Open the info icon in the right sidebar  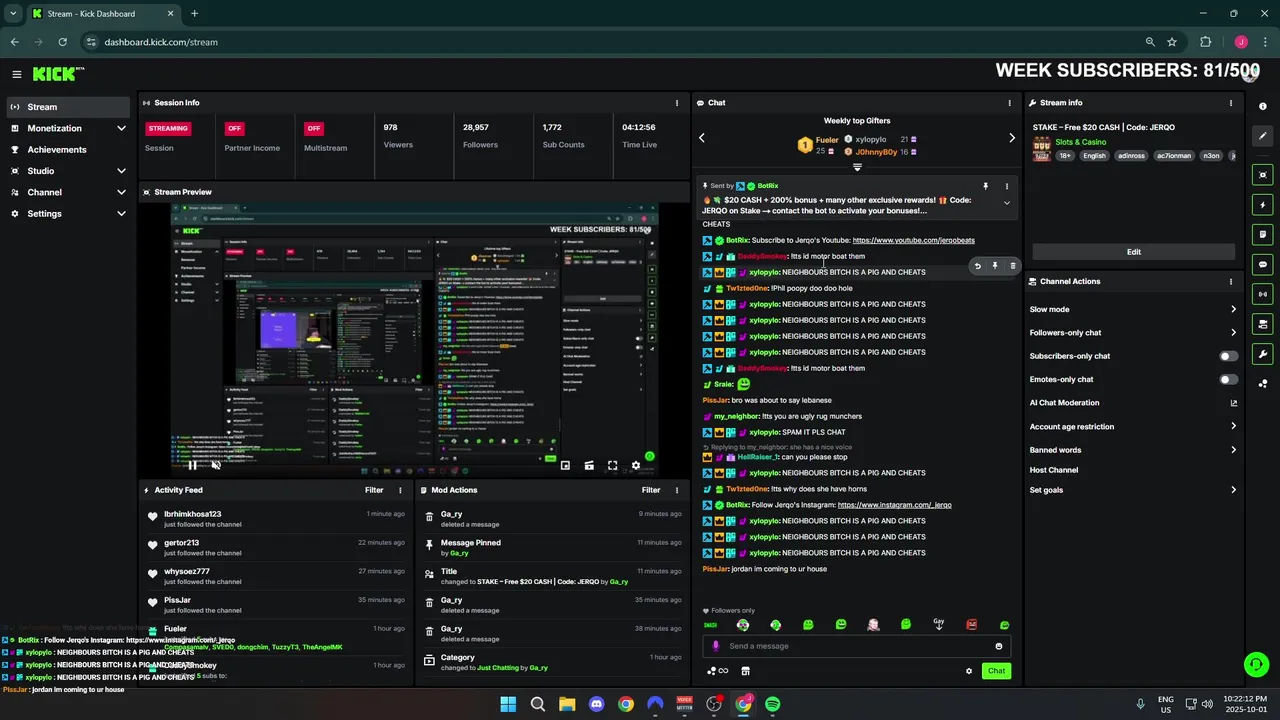point(1263,106)
